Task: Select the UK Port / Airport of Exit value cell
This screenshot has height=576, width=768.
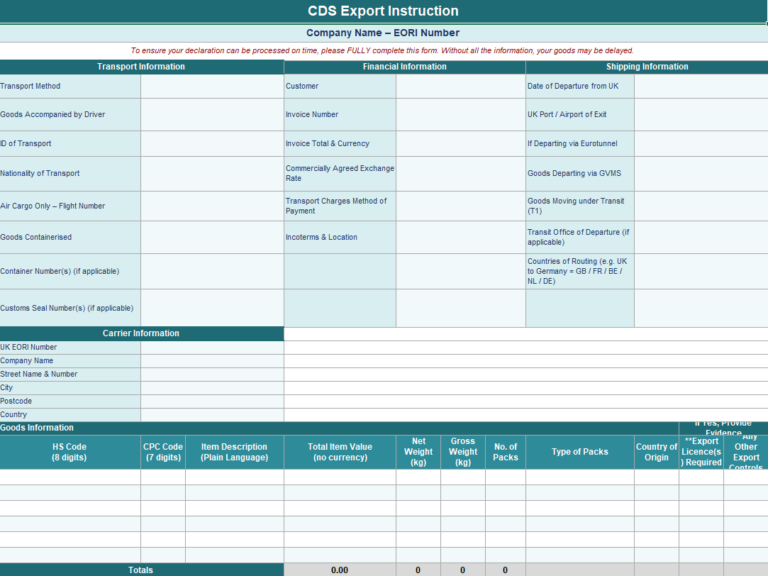Action: (701, 115)
